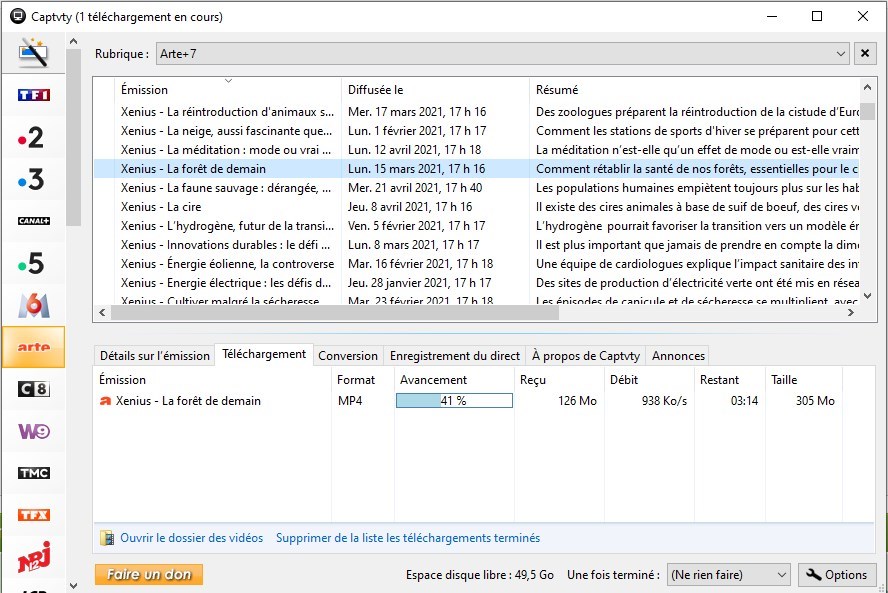Click date Lun. 15 mars 2021, 17 h 16
The width and height of the screenshot is (888, 593).
pyautogui.click(x=416, y=169)
